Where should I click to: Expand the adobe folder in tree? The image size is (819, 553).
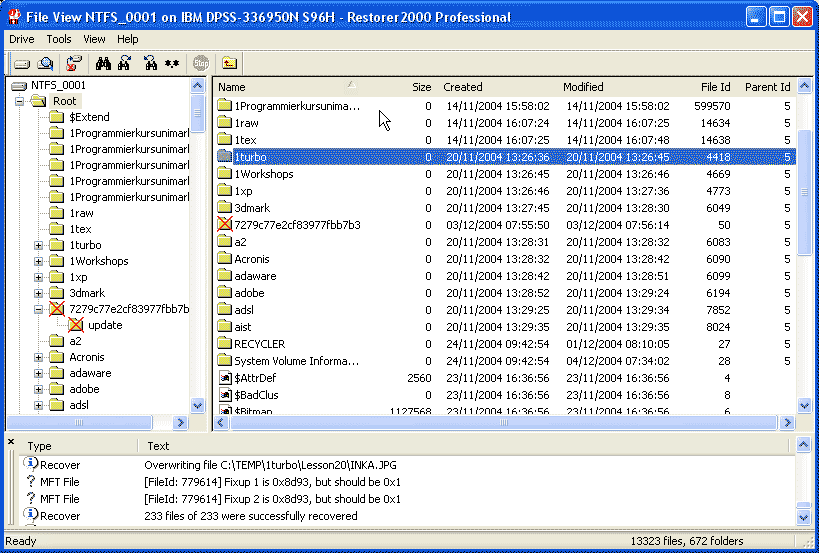38,389
